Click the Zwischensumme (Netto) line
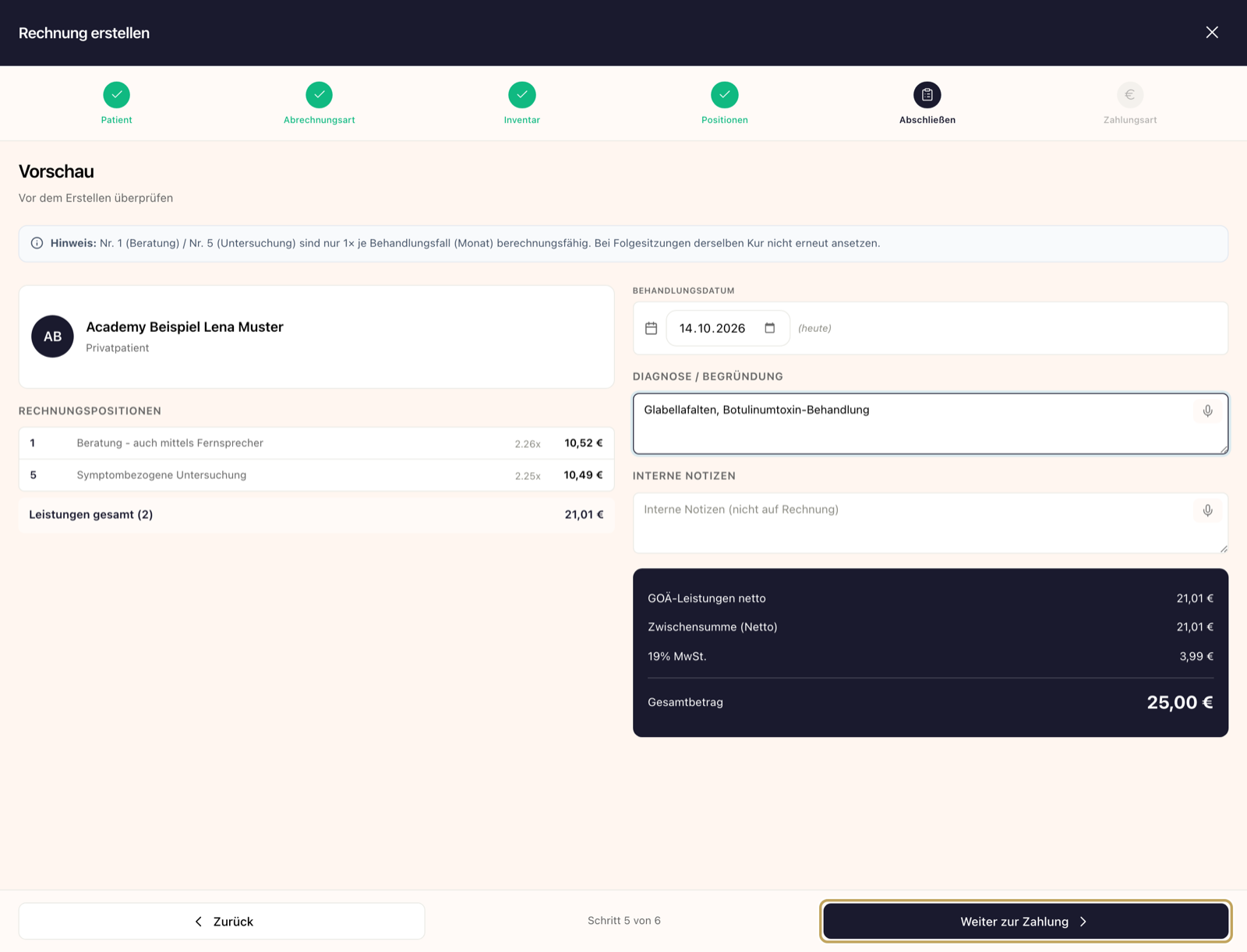 (x=931, y=627)
